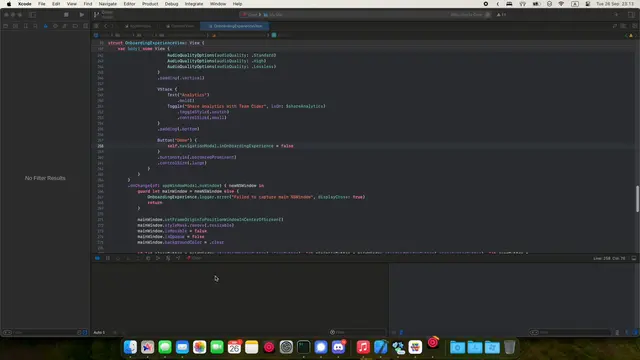Clear the console trash icon
This screenshot has height=360, width=640.
617,333
